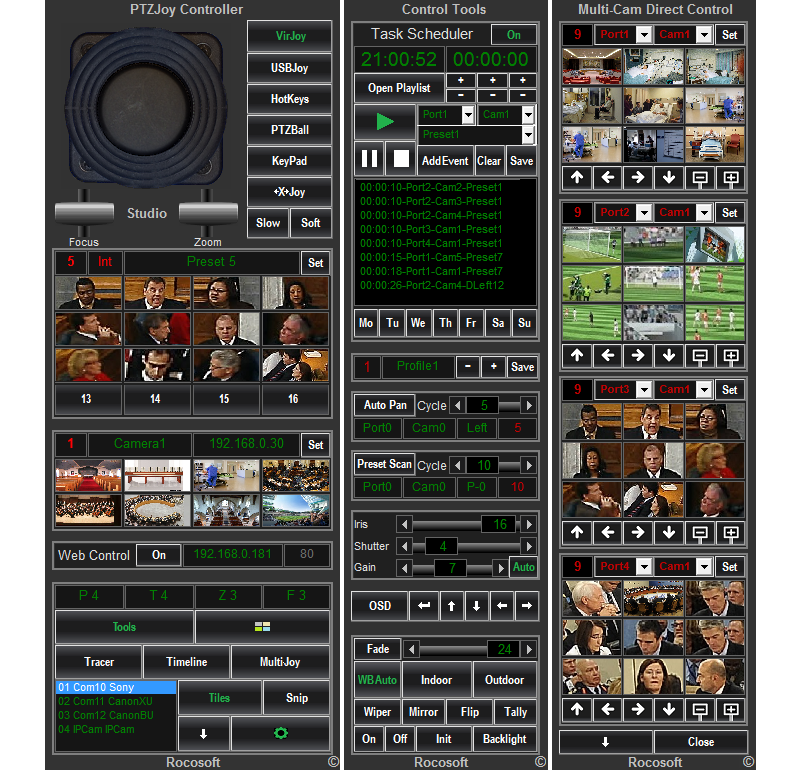Click the AddEvent button
This screenshot has height=770, width=800.
443,160
